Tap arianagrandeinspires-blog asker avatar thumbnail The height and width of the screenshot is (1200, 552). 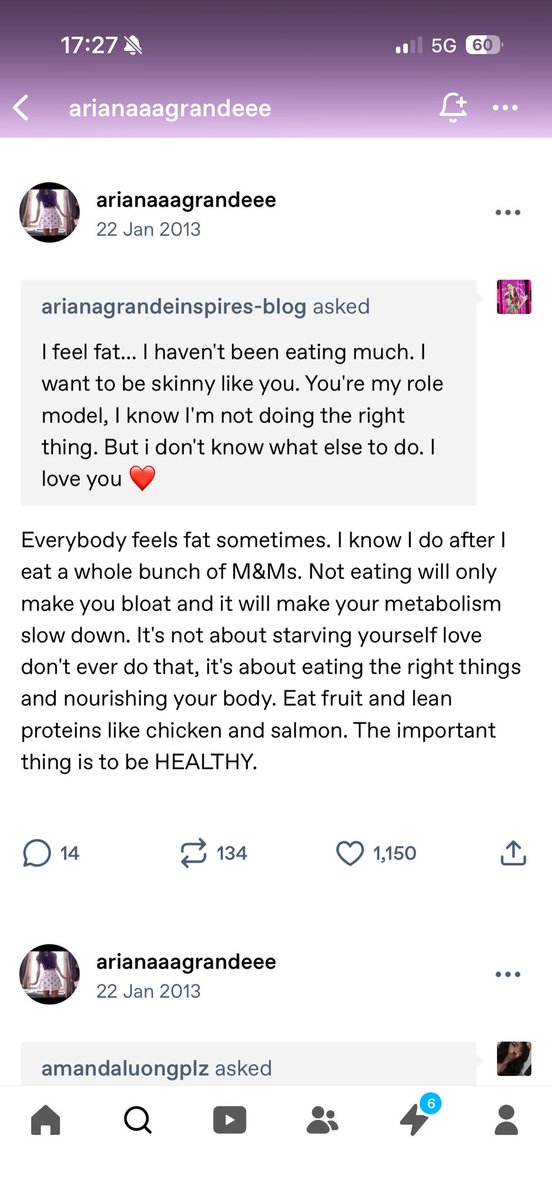pos(514,297)
